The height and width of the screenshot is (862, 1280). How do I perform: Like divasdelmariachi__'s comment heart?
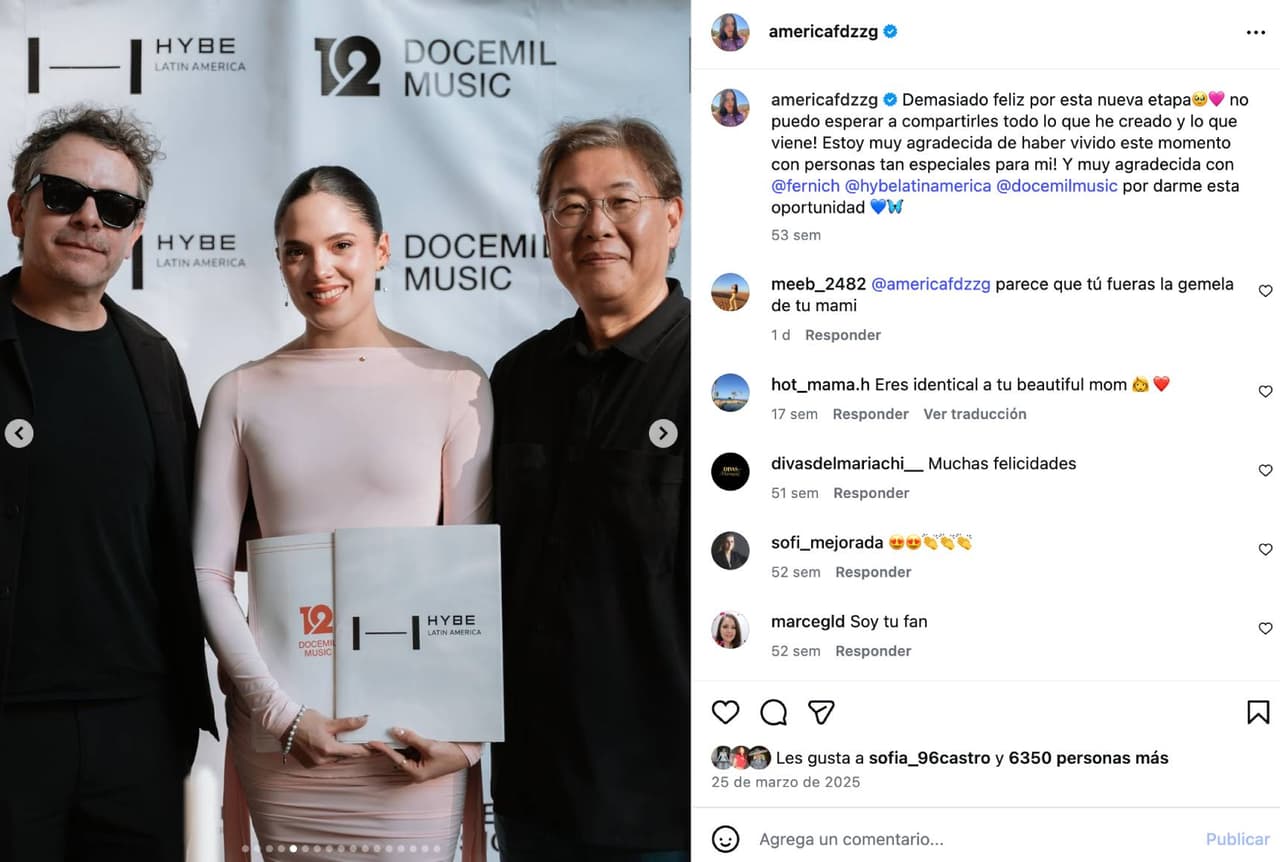[1265, 470]
